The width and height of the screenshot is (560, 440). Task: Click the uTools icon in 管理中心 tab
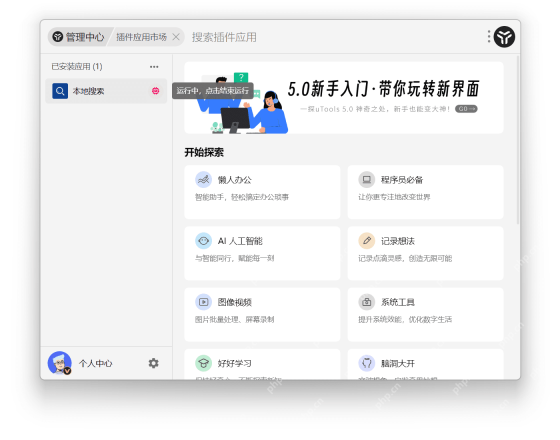[58, 37]
